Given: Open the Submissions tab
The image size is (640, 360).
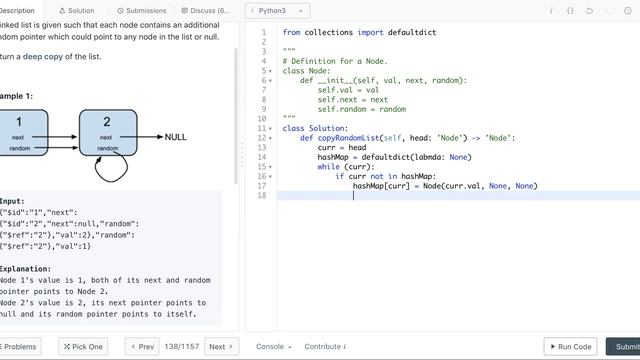Looking at the screenshot, I should (x=142, y=11).
